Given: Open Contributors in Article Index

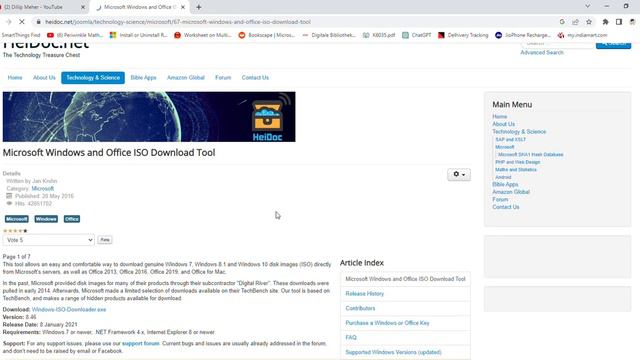Looking at the screenshot, I should coord(360,308).
